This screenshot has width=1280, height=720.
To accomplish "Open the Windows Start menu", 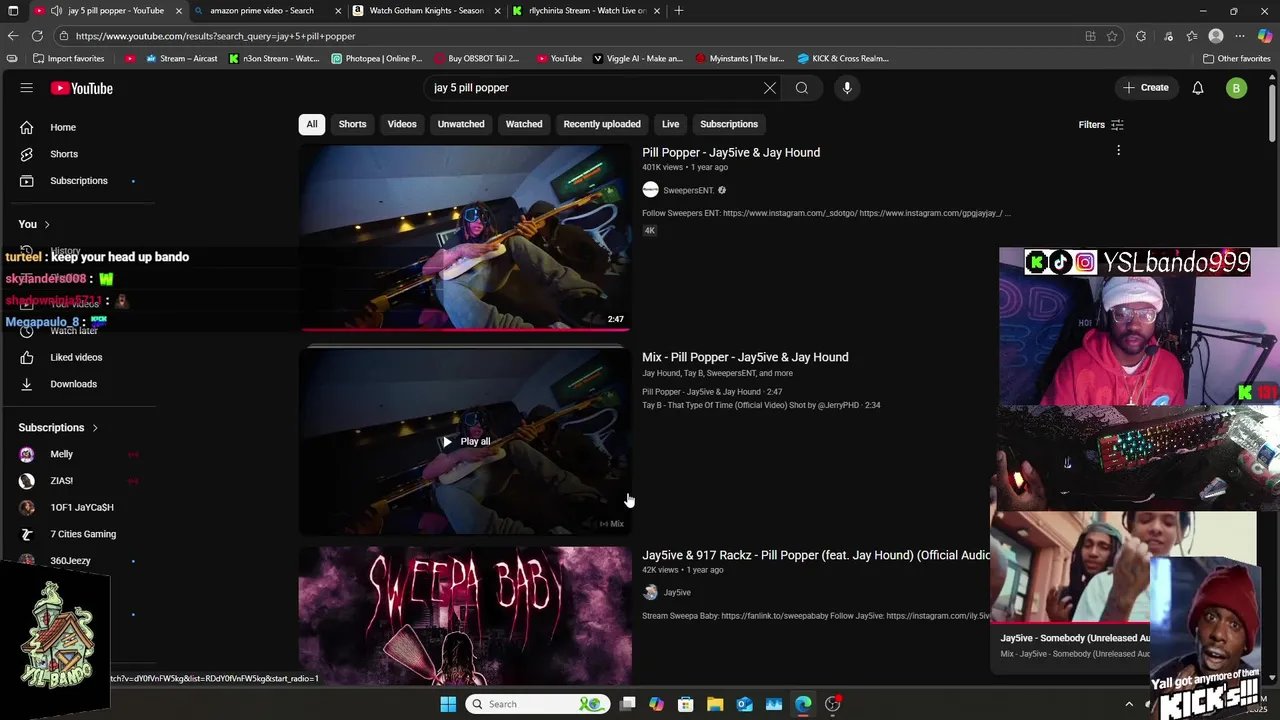I will (x=448, y=704).
